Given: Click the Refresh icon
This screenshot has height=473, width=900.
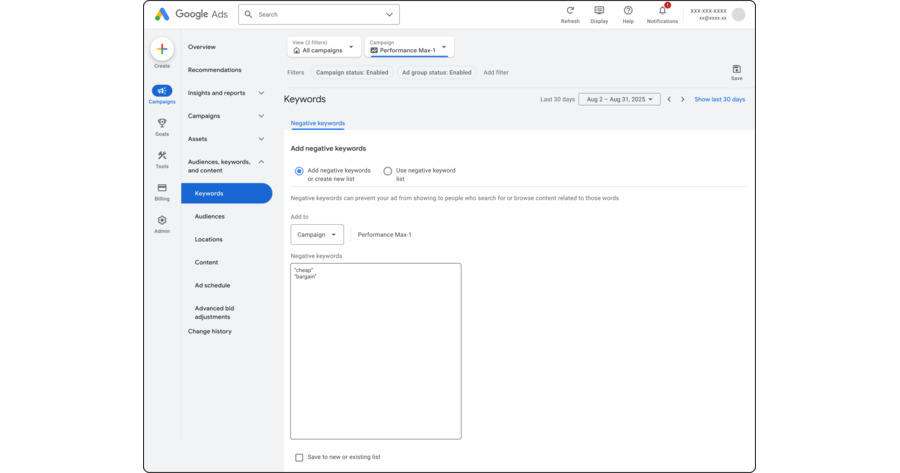Looking at the screenshot, I should click(x=570, y=10).
